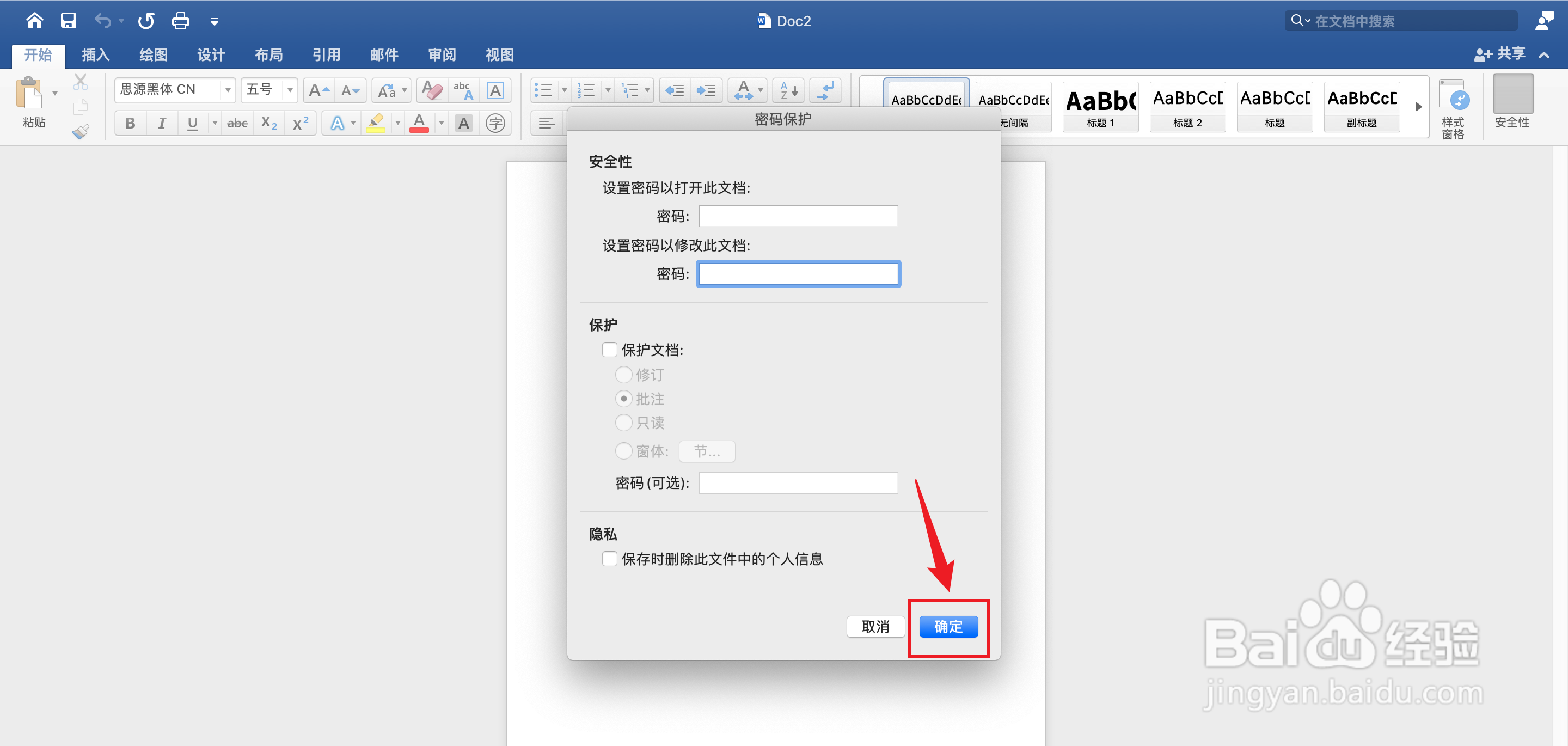Switch to the 插入 (Insert) tab
The image size is (1568, 746).
96,56
